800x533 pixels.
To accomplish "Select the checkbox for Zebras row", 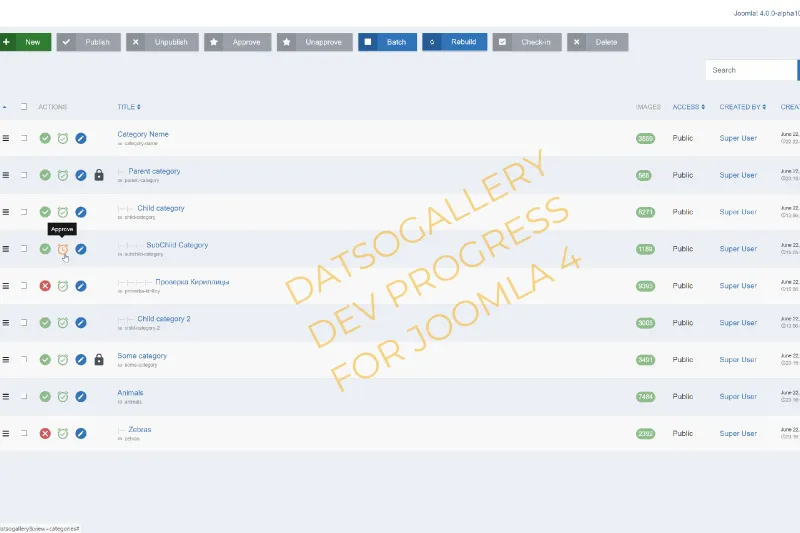I will [24, 433].
